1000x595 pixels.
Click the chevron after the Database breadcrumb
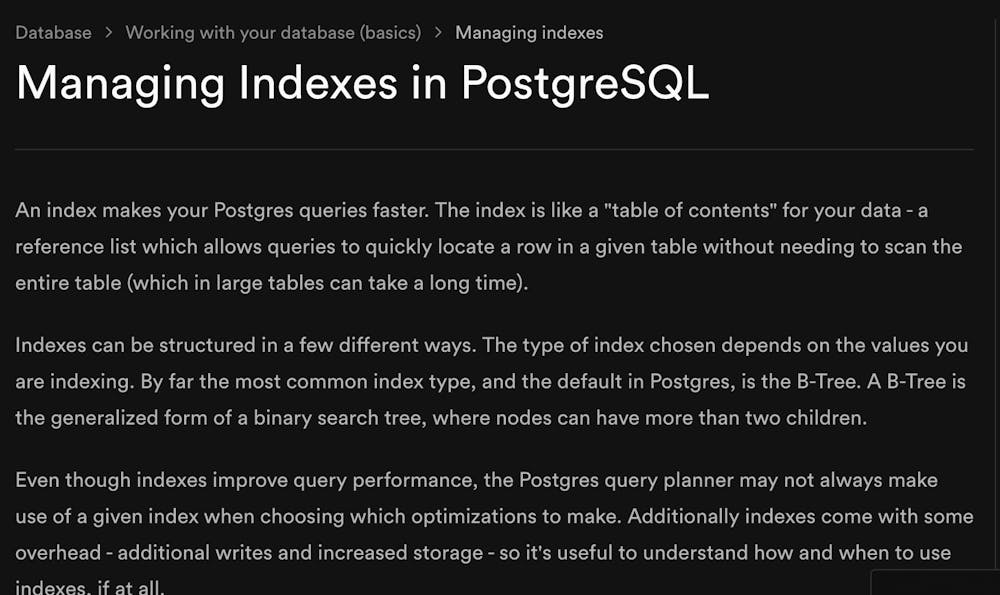pos(108,33)
